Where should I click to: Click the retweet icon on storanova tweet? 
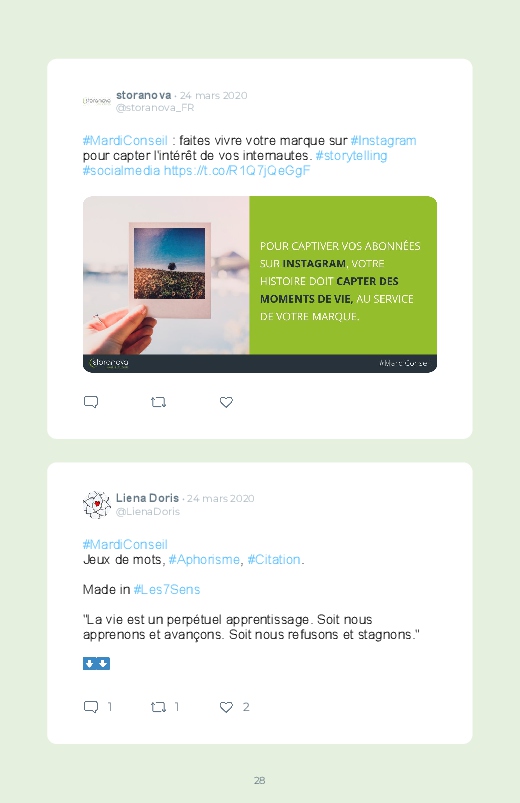tap(158, 403)
